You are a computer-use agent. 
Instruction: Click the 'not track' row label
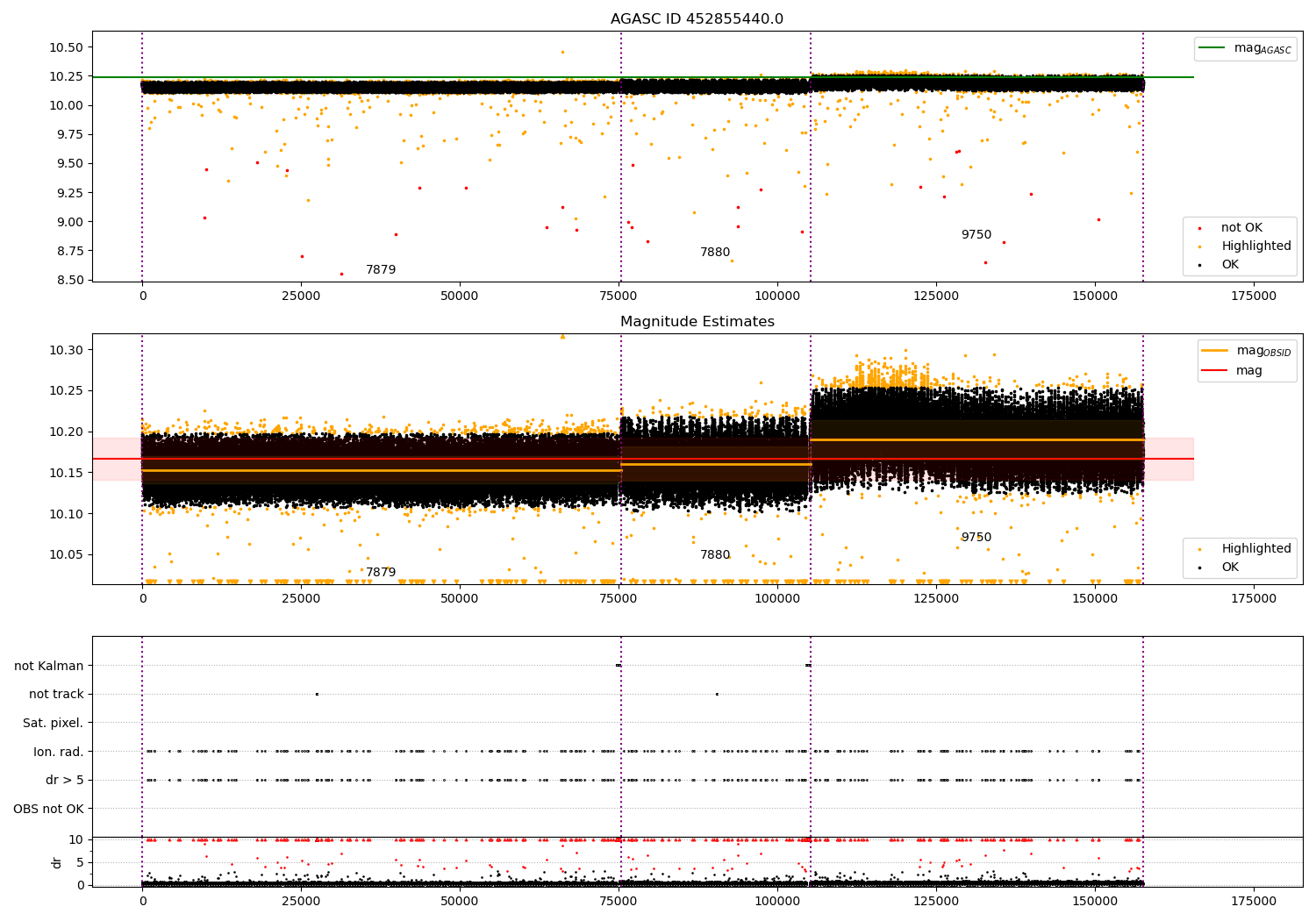pos(56,695)
